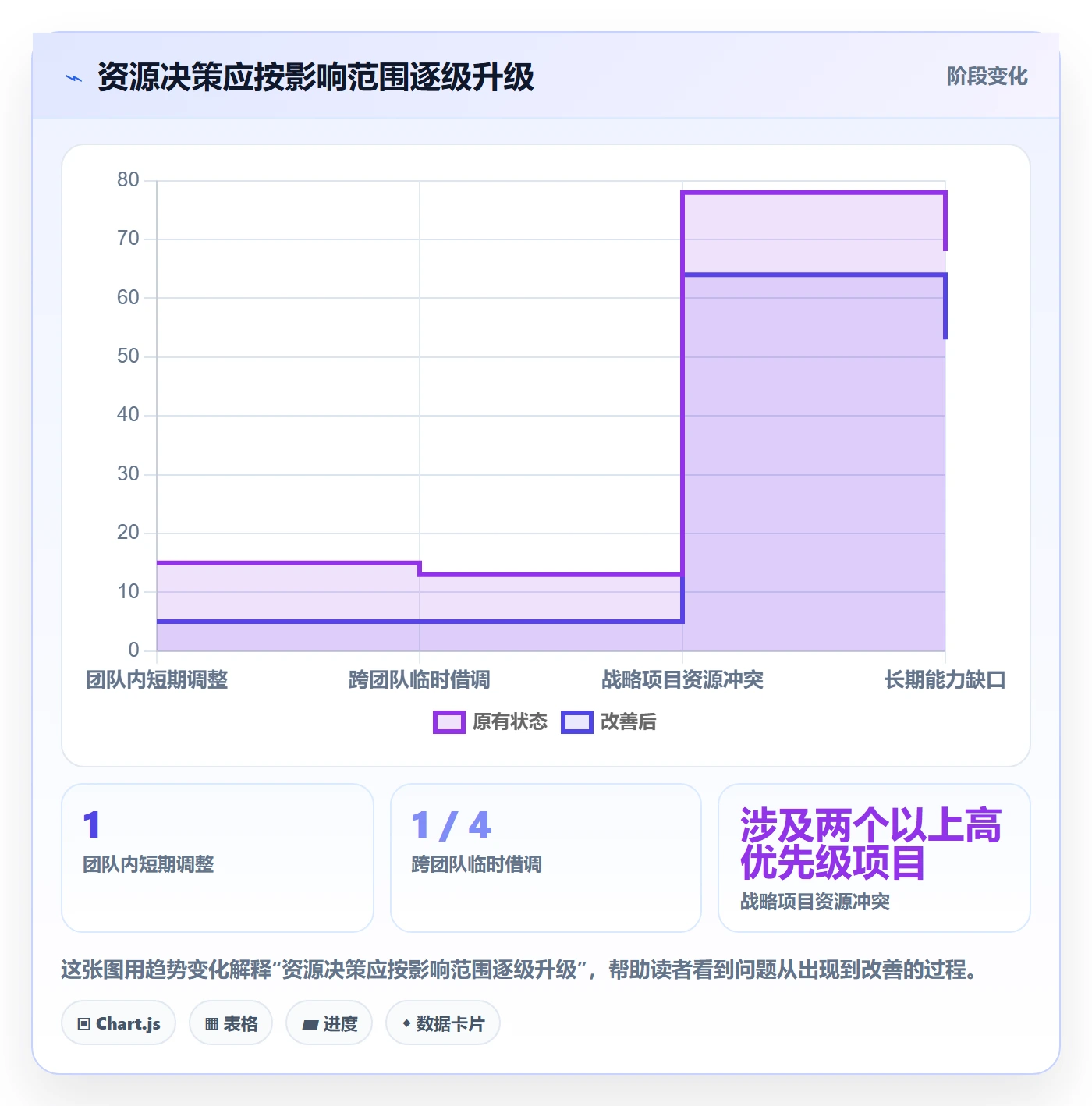This screenshot has height=1106, width=1092.
Task: Click the 原有状态 legend label
Action: 510,722
